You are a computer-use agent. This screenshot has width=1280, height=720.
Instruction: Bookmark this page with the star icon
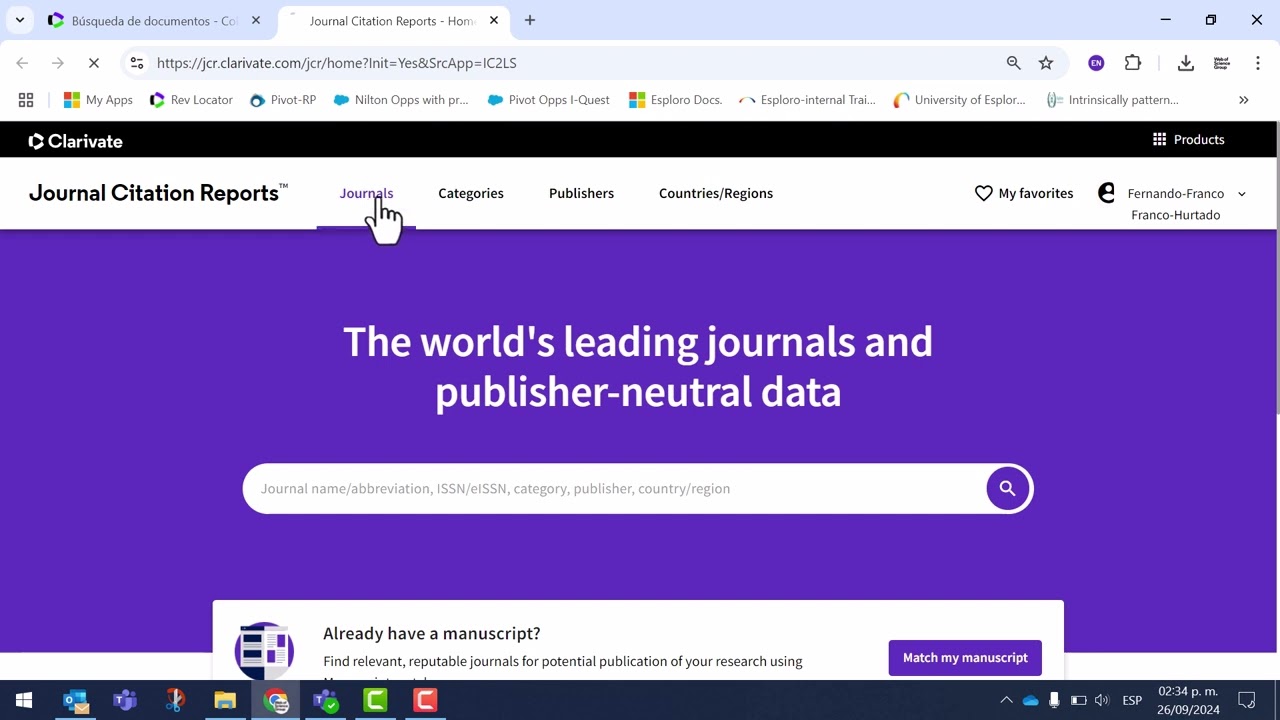coord(1046,63)
